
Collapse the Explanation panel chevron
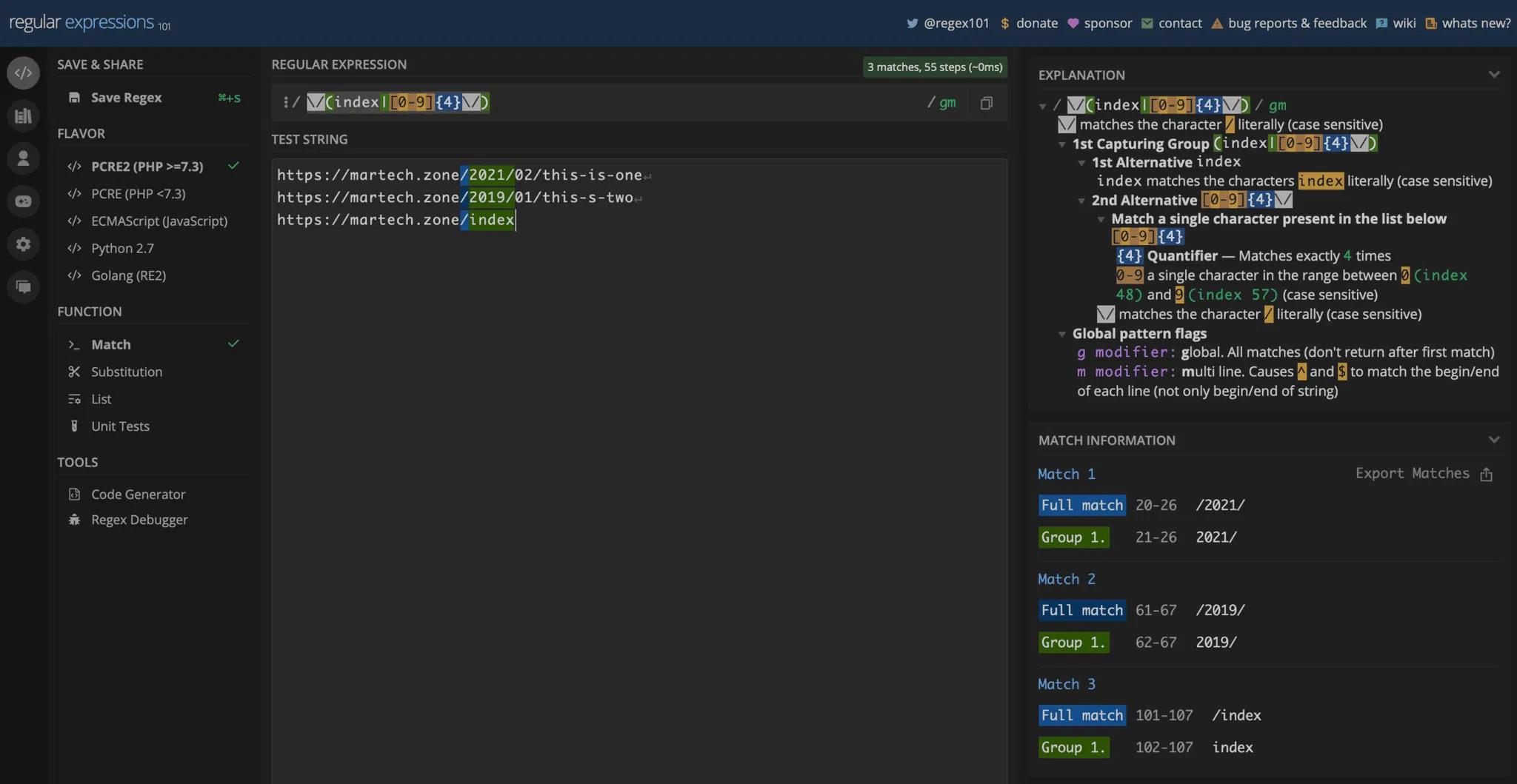1494,75
